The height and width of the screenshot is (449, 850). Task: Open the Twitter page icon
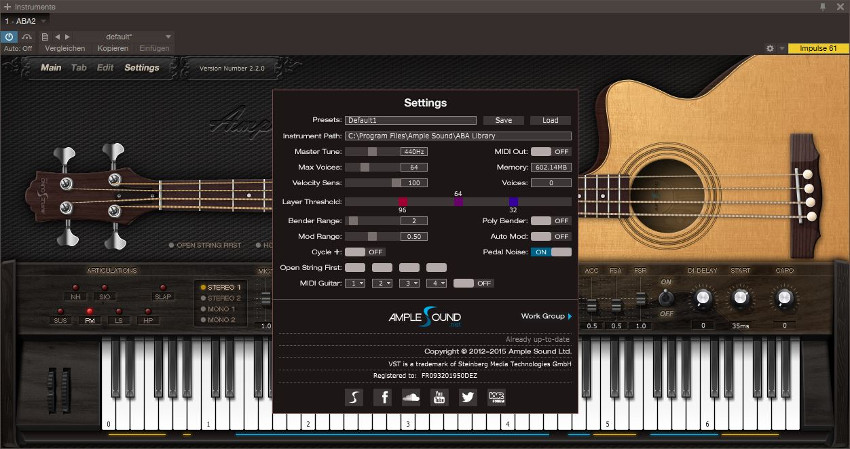click(468, 397)
